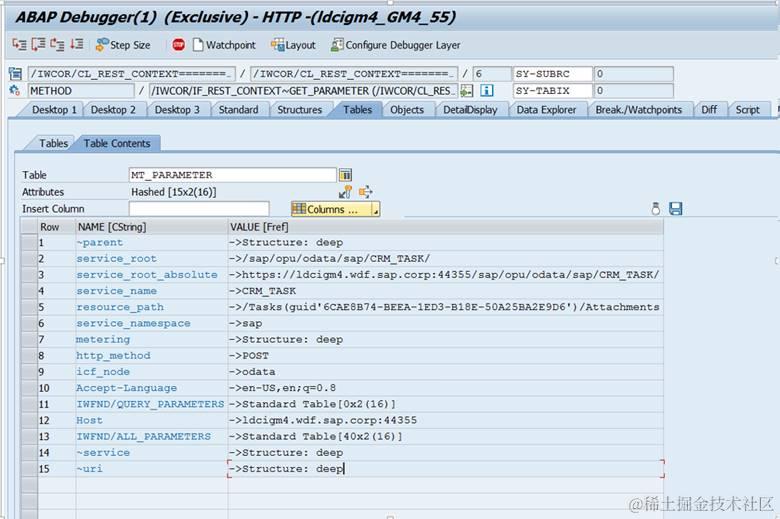Click the service_root name cell
The width and height of the screenshot is (780, 519).
click(x=151, y=259)
